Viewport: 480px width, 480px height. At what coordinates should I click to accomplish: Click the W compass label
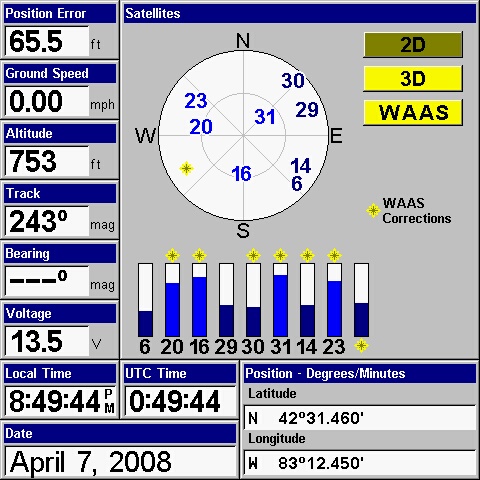pyautogui.click(x=145, y=136)
